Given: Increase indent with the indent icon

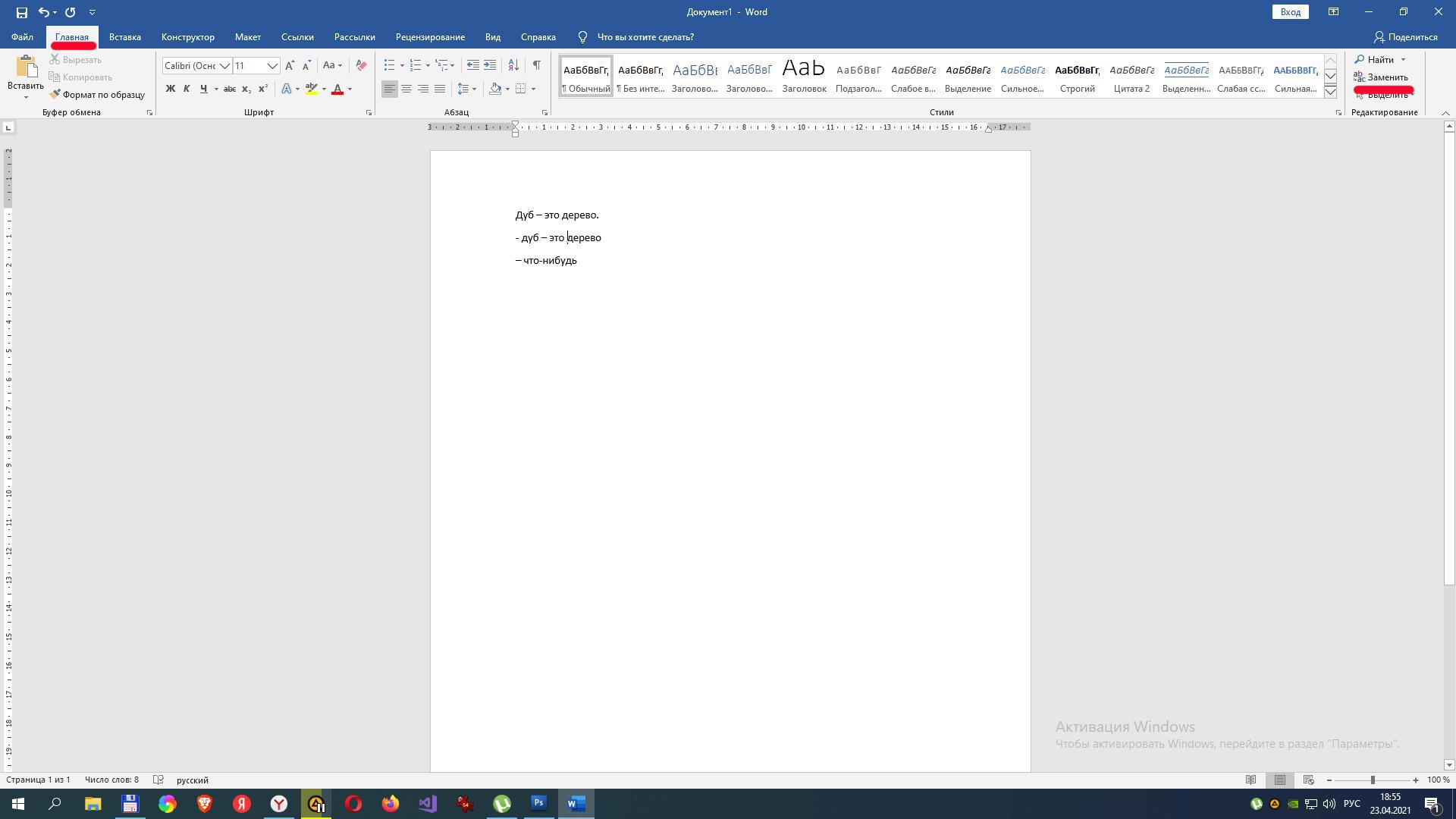Looking at the screenshot, I should point(490,65).
